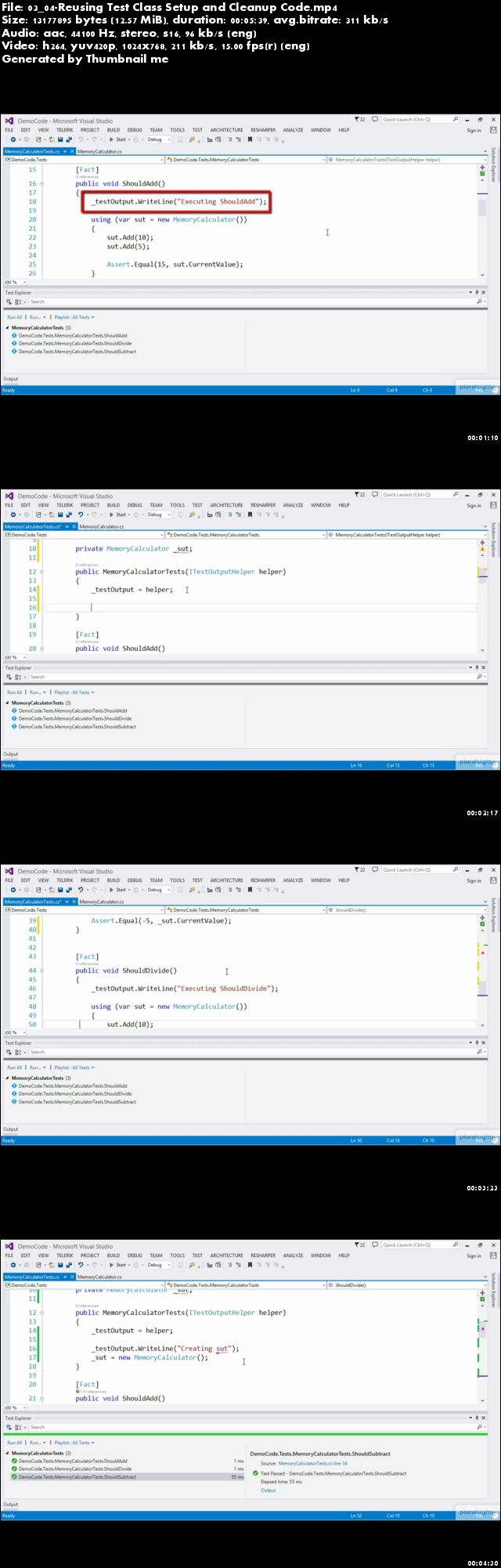Open Solution Explorer side tab in 00:04:30 frame

pyautogui.click(x=494, y=1290)
